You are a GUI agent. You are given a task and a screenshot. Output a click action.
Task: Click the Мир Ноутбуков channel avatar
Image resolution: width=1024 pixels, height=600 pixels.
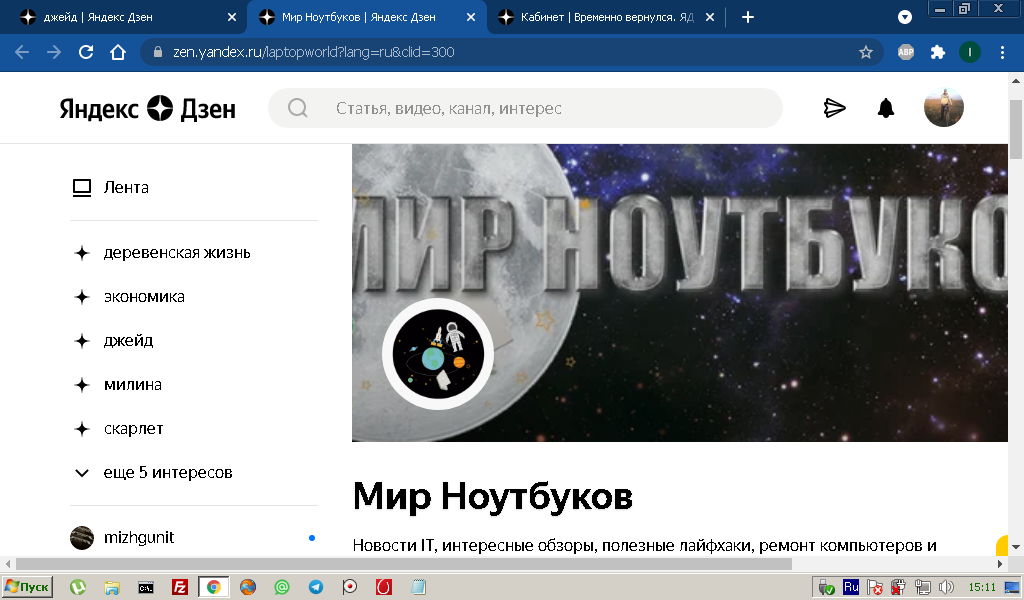click(x=438, y=354)
